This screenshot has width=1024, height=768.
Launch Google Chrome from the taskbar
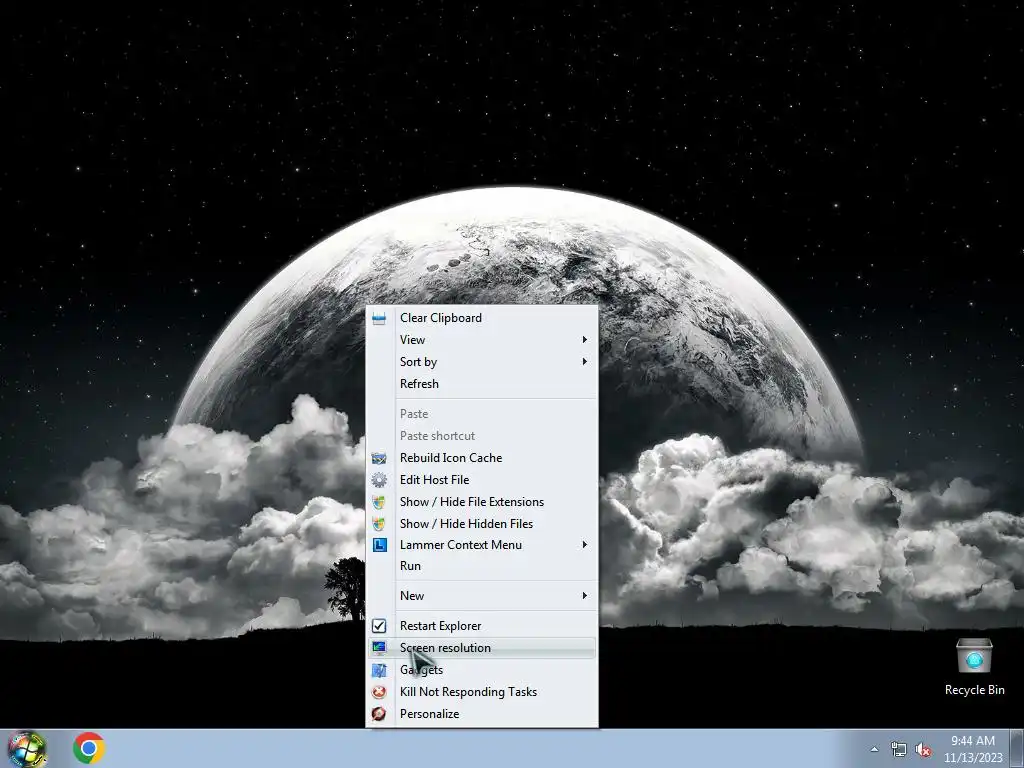pyautogui.click(x=89, y=748)
